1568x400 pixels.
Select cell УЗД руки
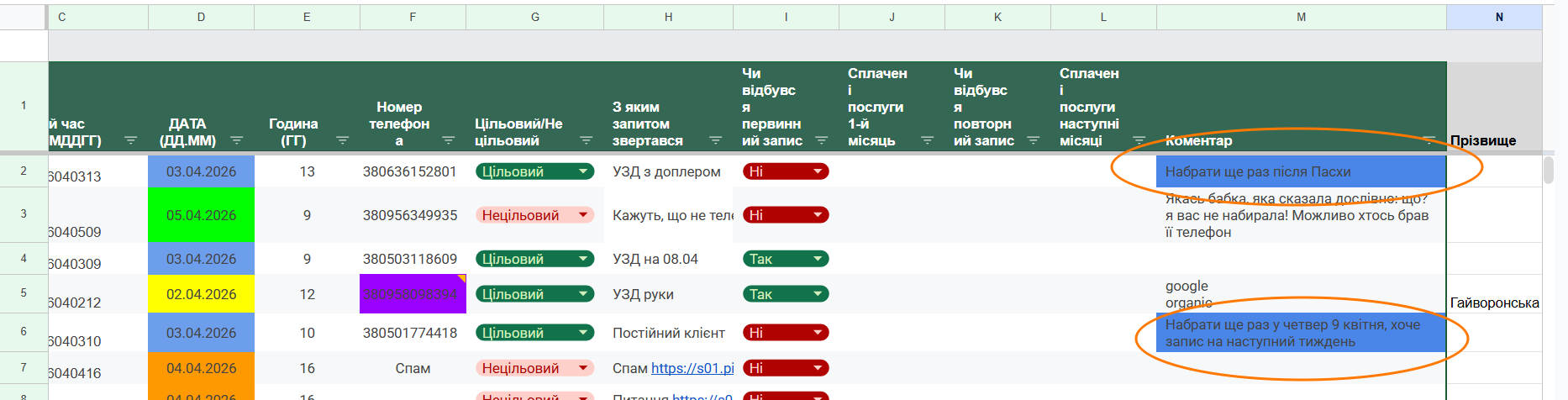(668, 294)
